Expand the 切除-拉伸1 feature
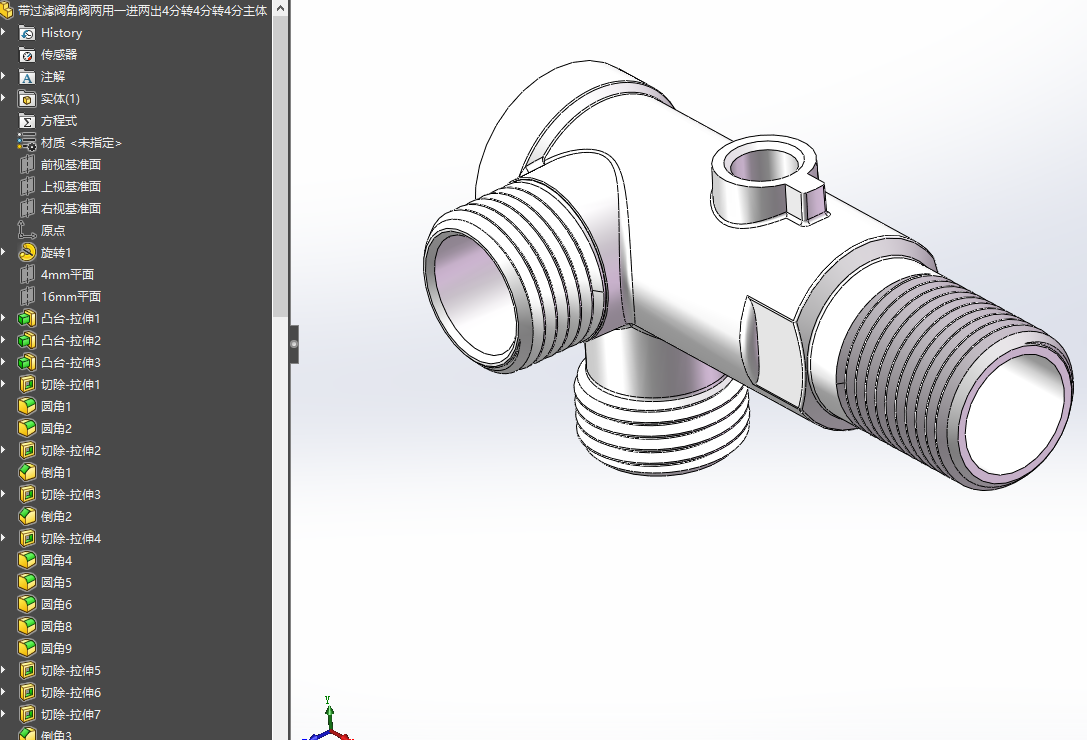1087x740 pixels. coord(3,385)
